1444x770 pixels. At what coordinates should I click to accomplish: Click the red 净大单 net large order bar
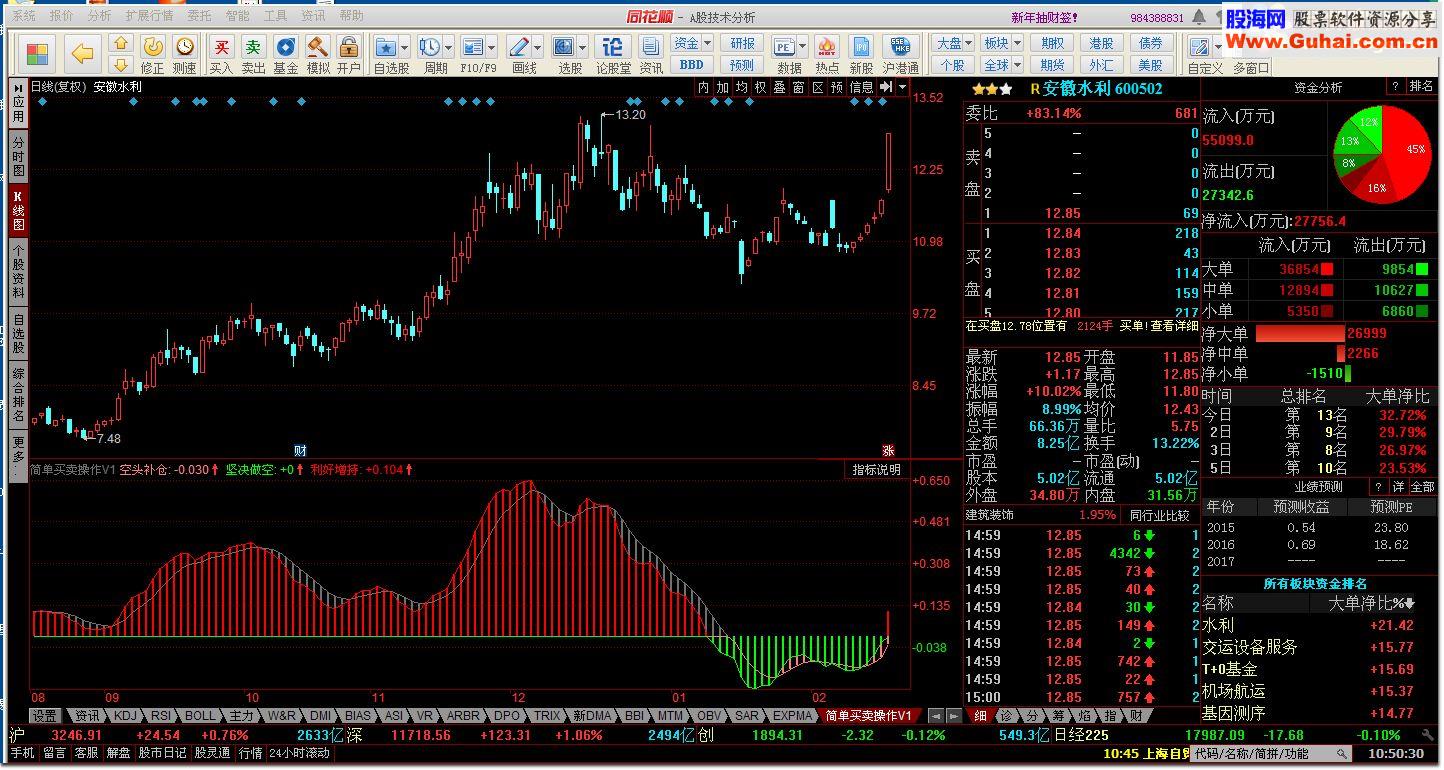[x=1299, y=333]
